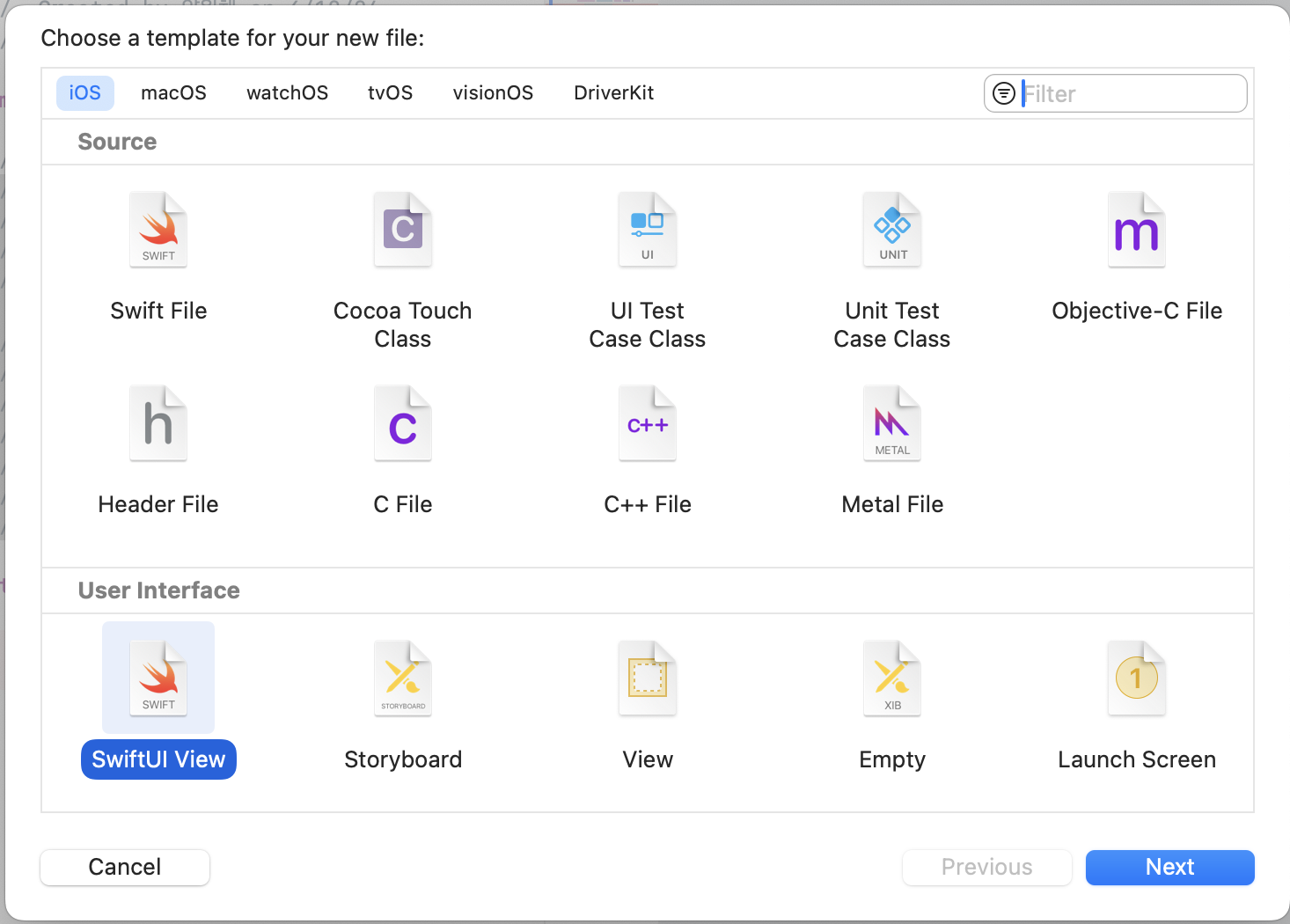Choose the Cocoa Touch Class icon
The height and width of the screenshot is (924, 1290).
(x=403, y=230)
